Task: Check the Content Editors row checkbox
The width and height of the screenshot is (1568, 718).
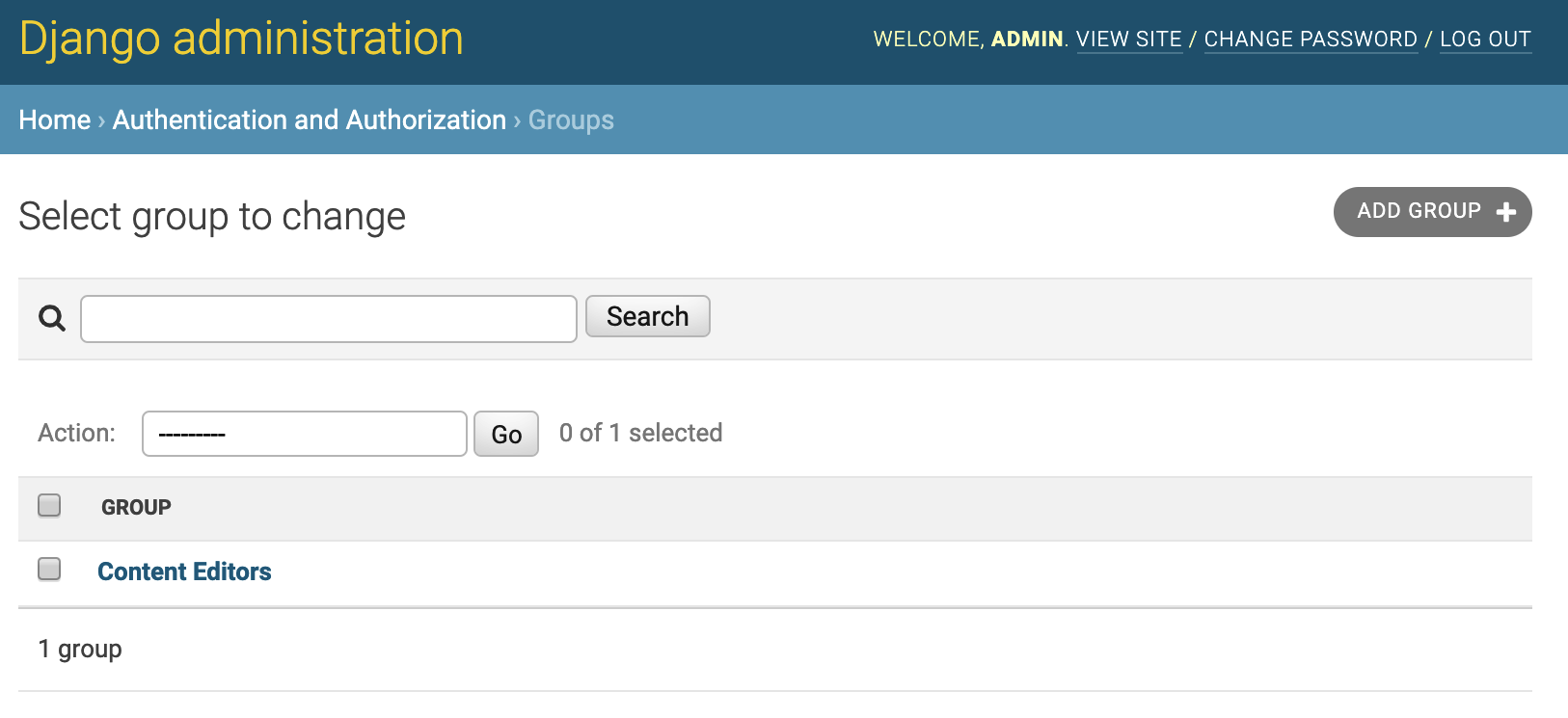Action: [49, 570]
